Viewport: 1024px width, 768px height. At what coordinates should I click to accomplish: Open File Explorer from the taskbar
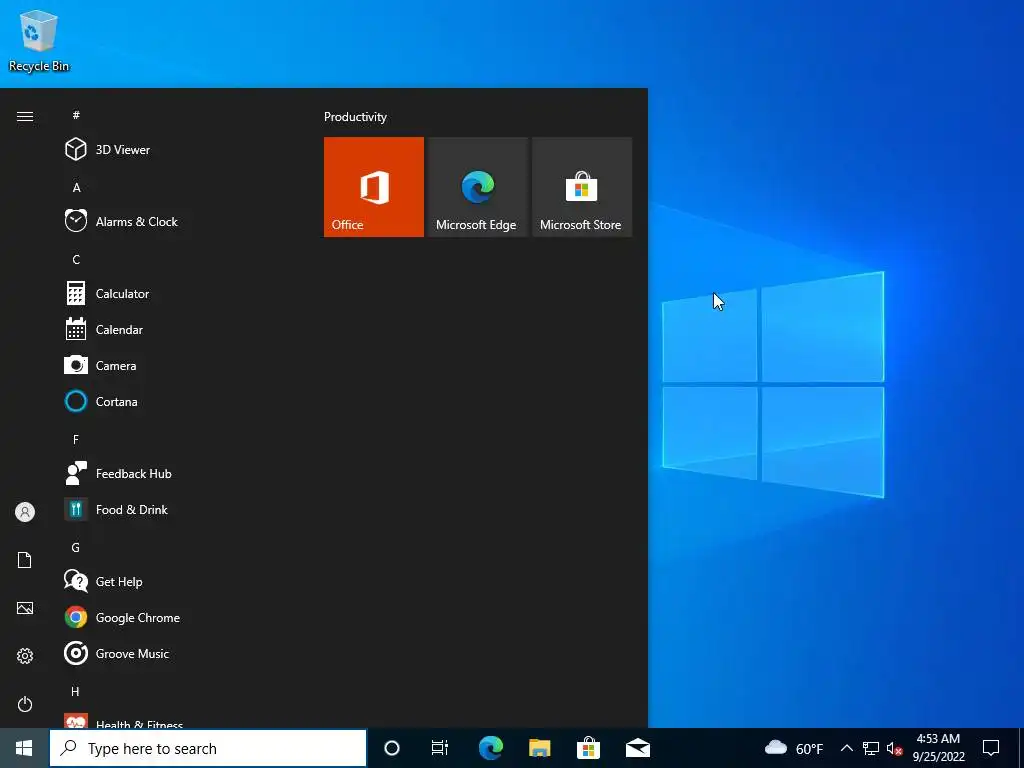(539, 748)
